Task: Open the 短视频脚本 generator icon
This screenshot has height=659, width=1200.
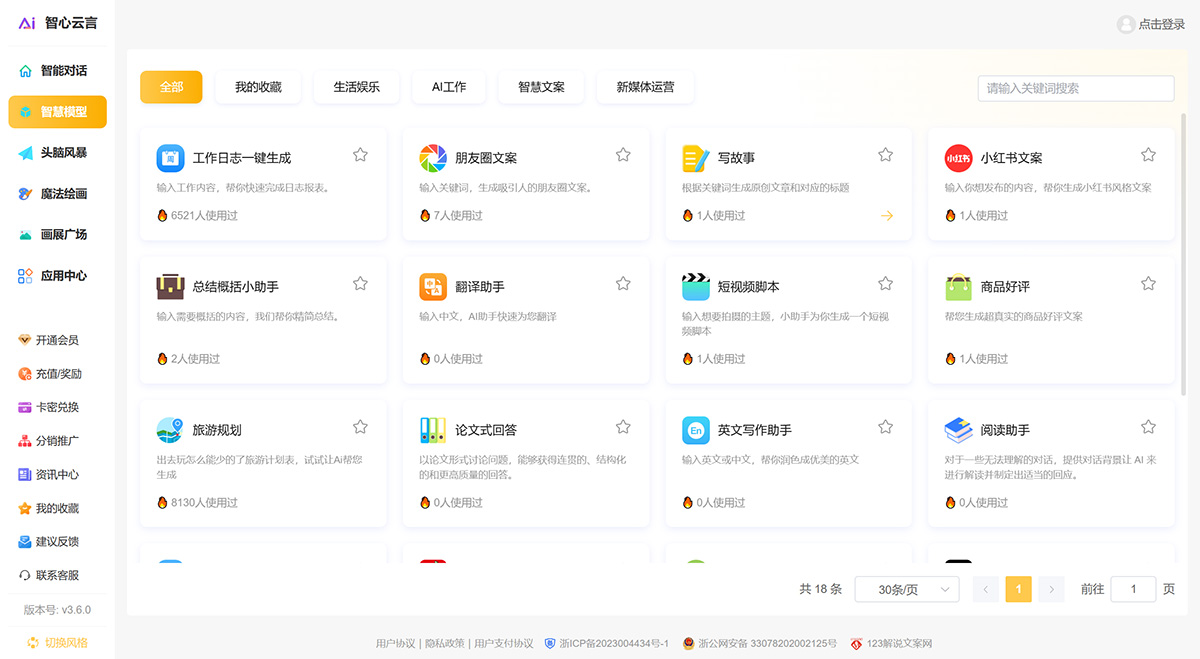Action: click(x=695, y=285)
